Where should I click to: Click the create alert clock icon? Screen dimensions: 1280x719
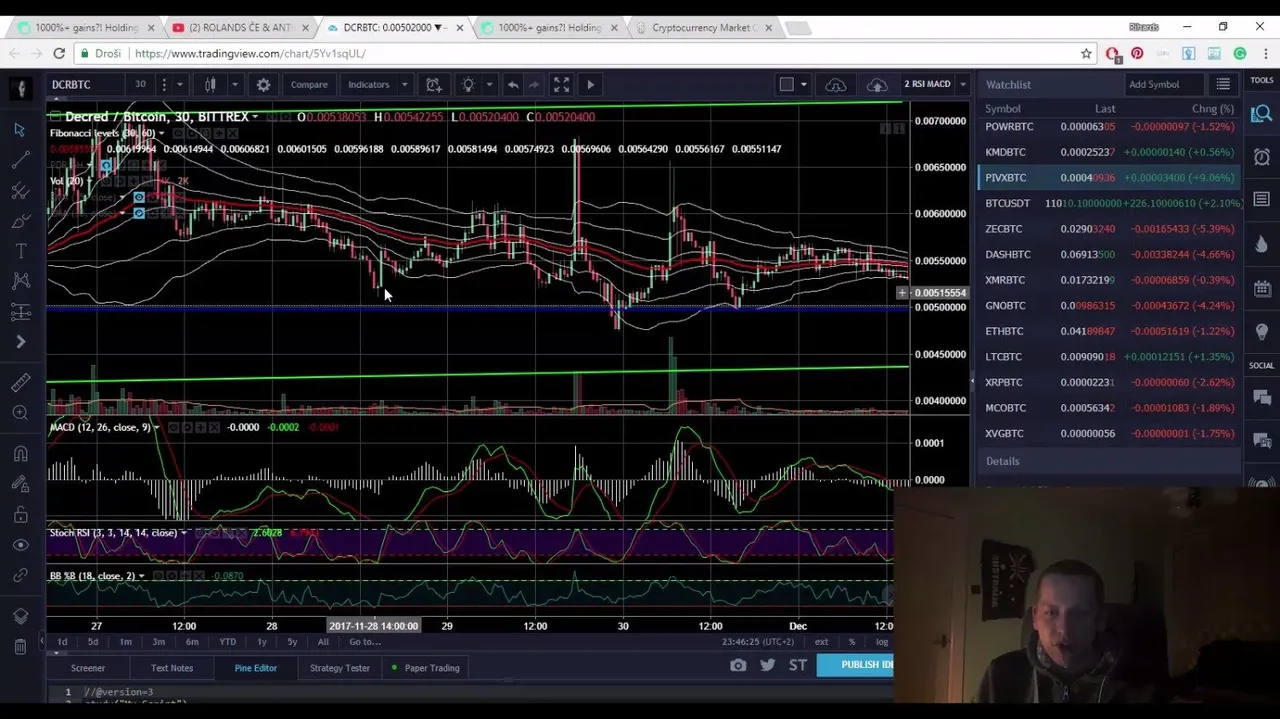(433, 85)
